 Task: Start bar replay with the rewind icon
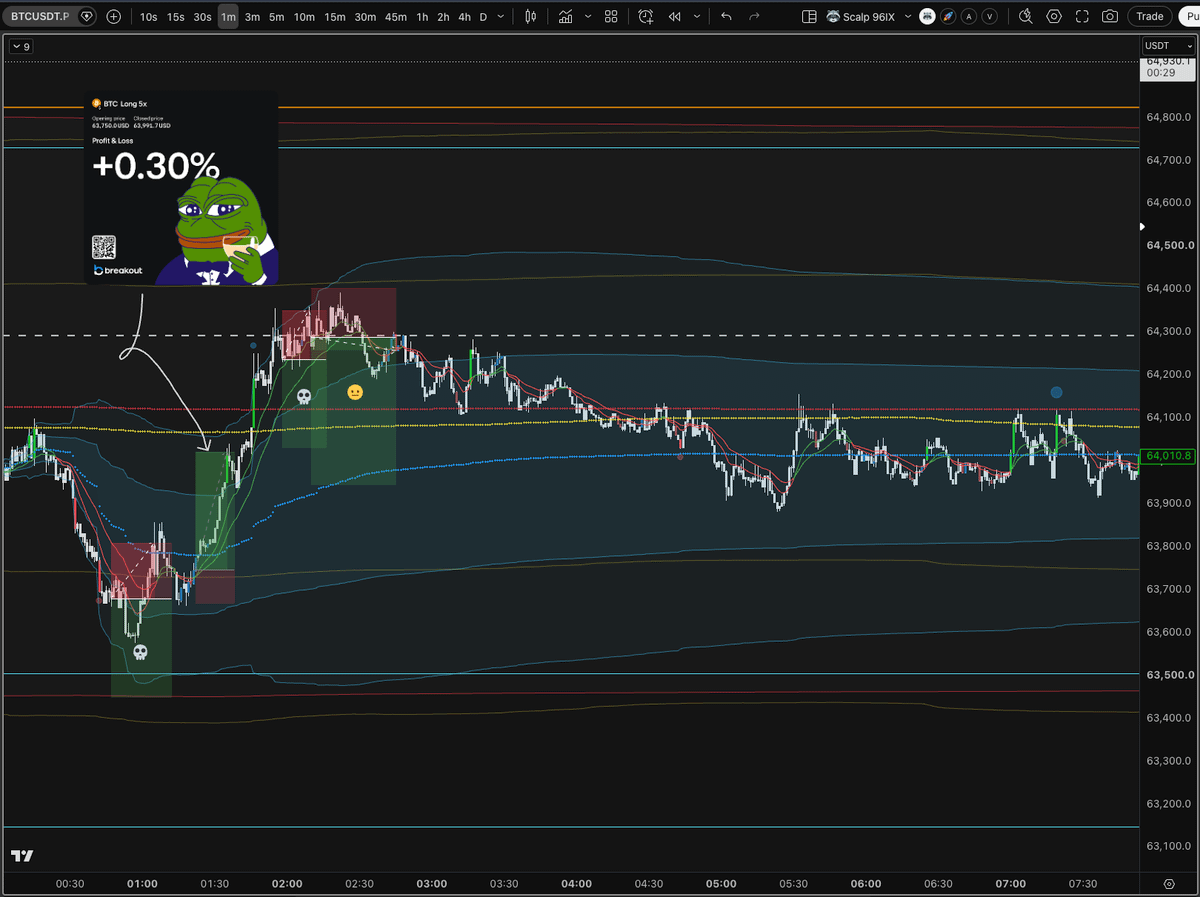(675, 16)
